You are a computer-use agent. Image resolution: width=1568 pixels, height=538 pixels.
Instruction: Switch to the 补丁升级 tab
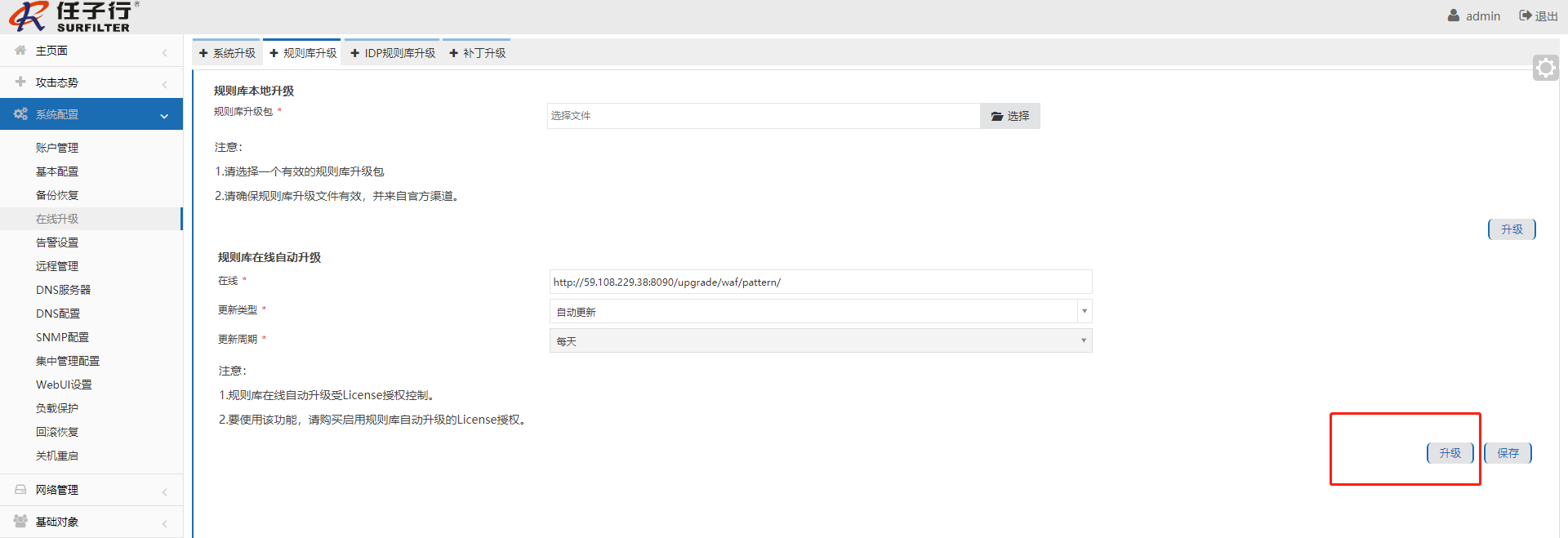click(x=478, y=53)
